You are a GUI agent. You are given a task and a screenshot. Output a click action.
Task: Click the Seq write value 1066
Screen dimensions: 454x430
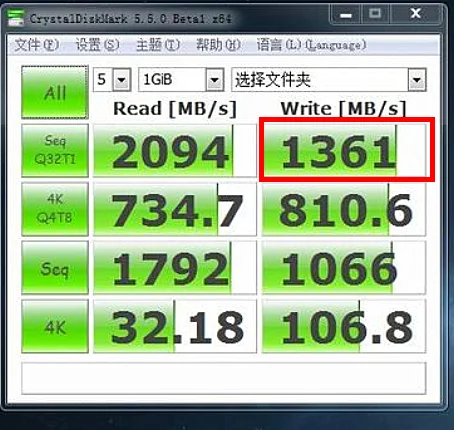point(344,268)
